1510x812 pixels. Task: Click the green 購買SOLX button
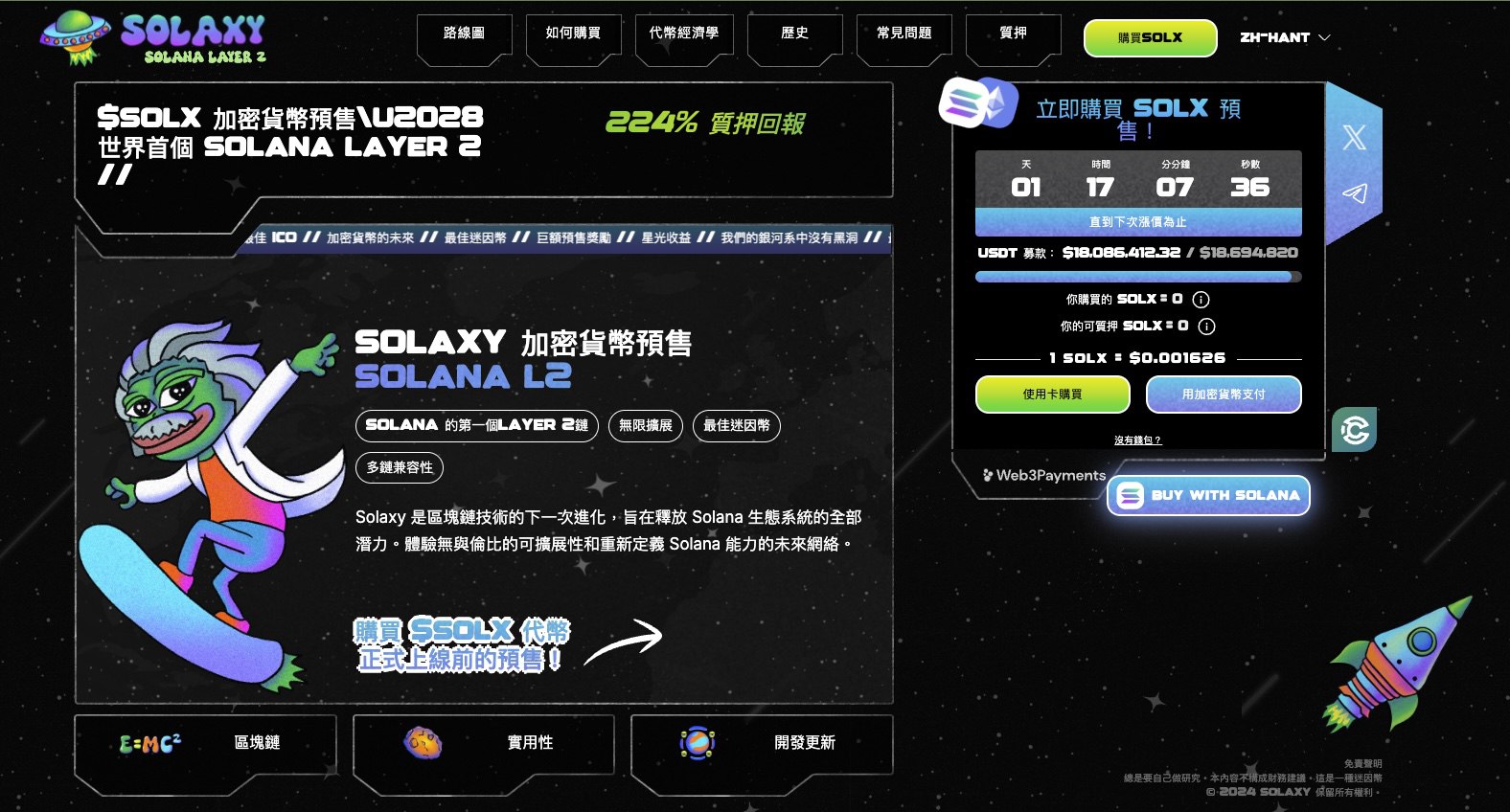(1150, 38)
